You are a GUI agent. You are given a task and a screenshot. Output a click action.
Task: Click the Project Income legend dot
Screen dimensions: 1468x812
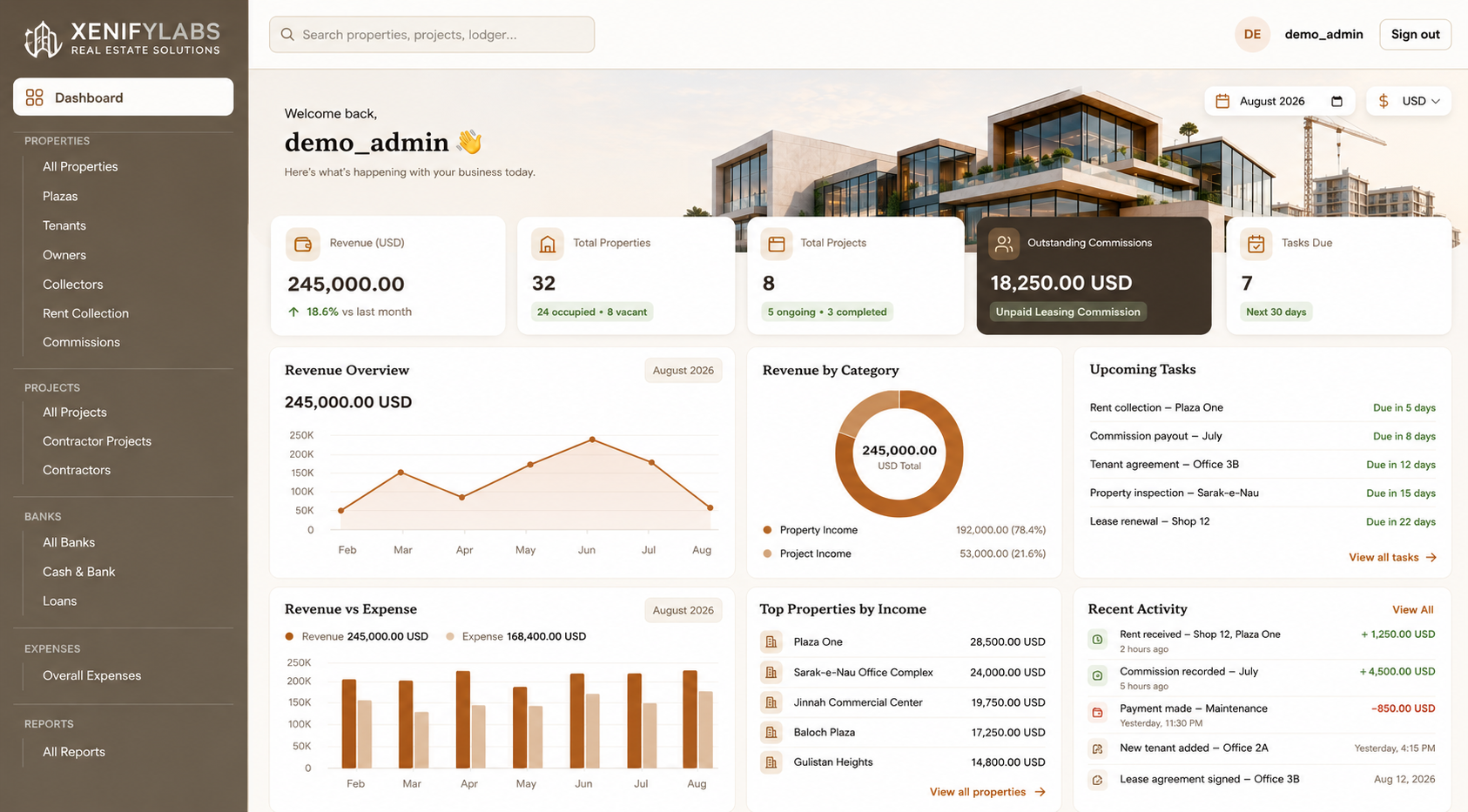pyautogui.click(x=767, y=554)
